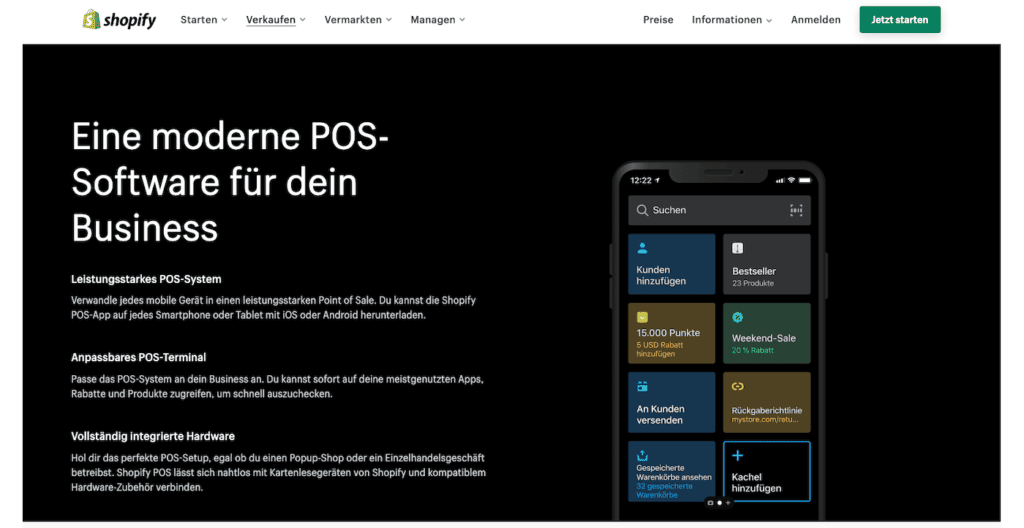
Task: Open the Vermarkten dropdown
Action: [x=358, y=20]
